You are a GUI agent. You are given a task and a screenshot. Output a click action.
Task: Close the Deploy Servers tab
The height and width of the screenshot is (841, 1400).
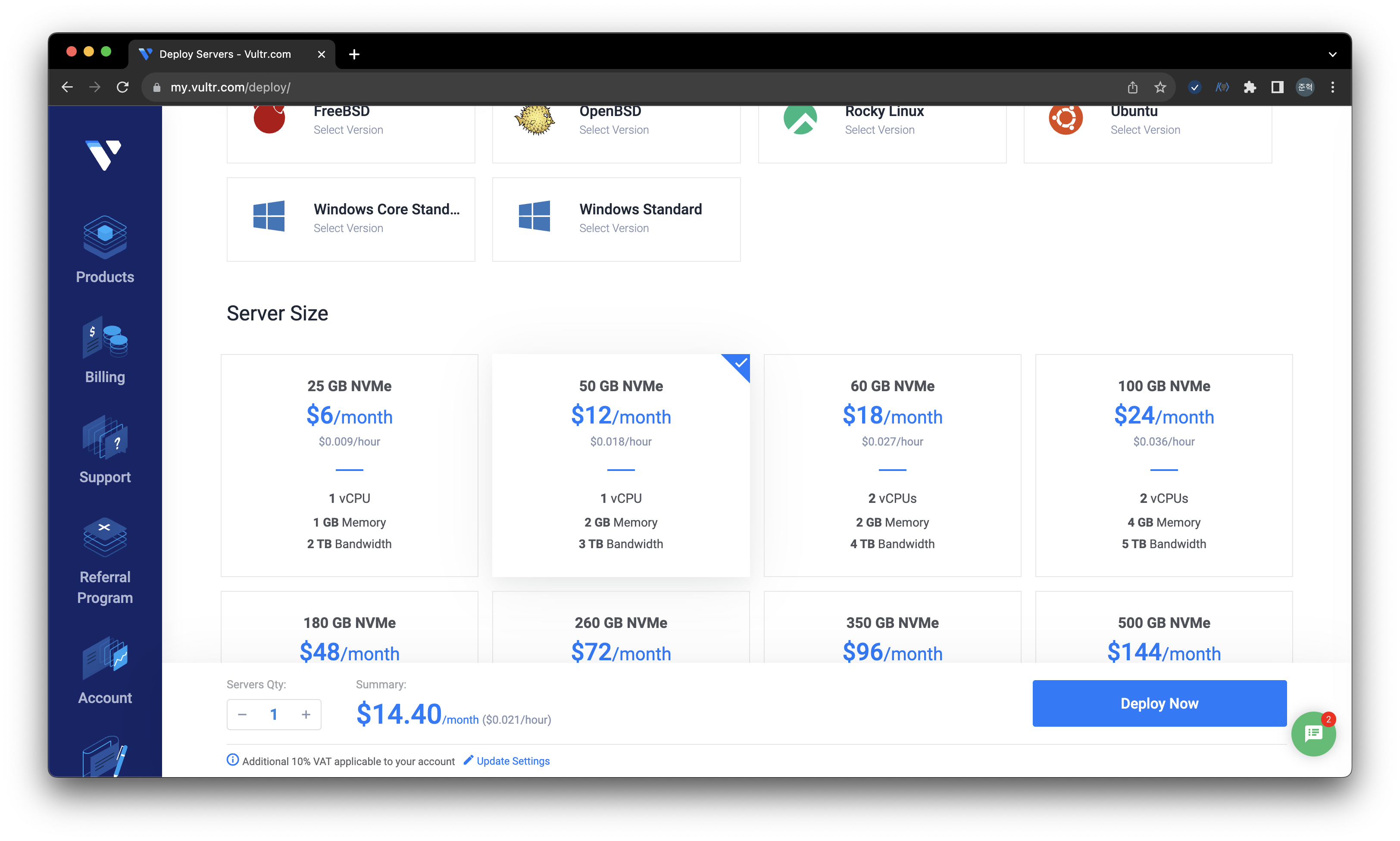tap(321, 54)
